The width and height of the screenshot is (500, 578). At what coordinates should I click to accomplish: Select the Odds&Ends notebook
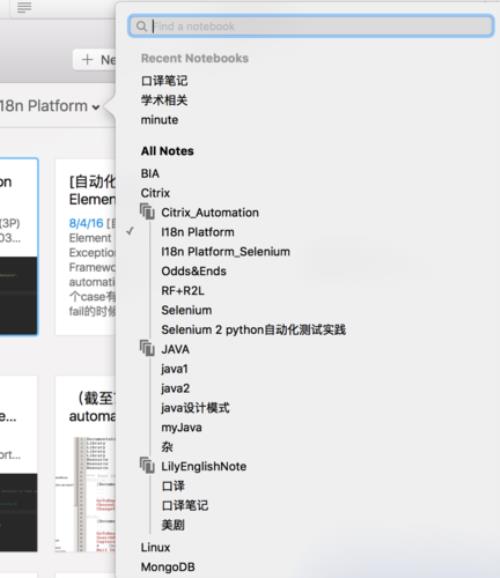[194, 271]
